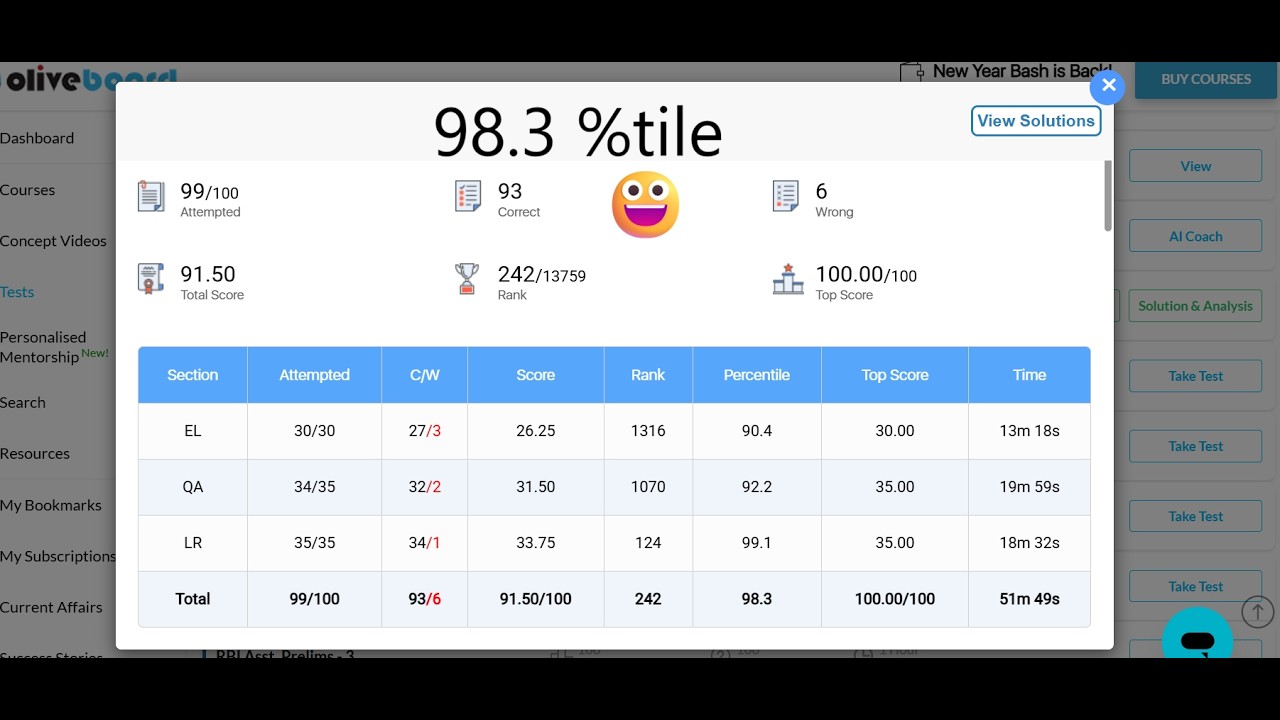Click the Total Score certificate icon
Image resolution: width=1280 pixels, height=720 pixels.
[x=151, y=279]
